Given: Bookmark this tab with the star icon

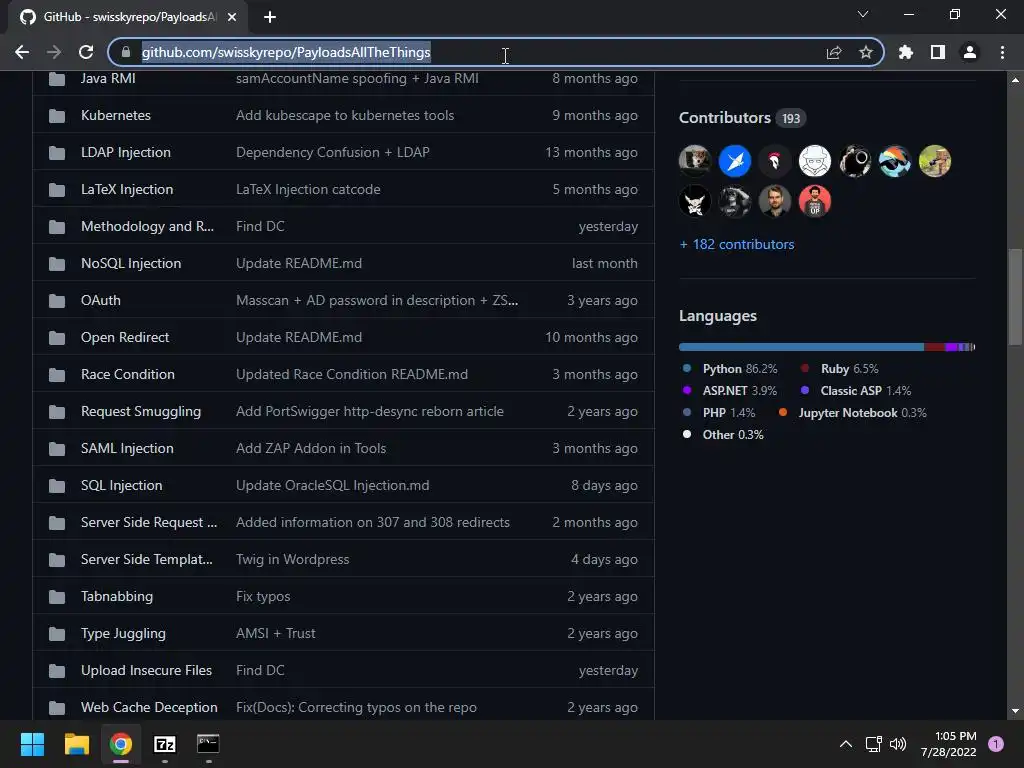Looking at the screenshot, I should pos(866,52).
